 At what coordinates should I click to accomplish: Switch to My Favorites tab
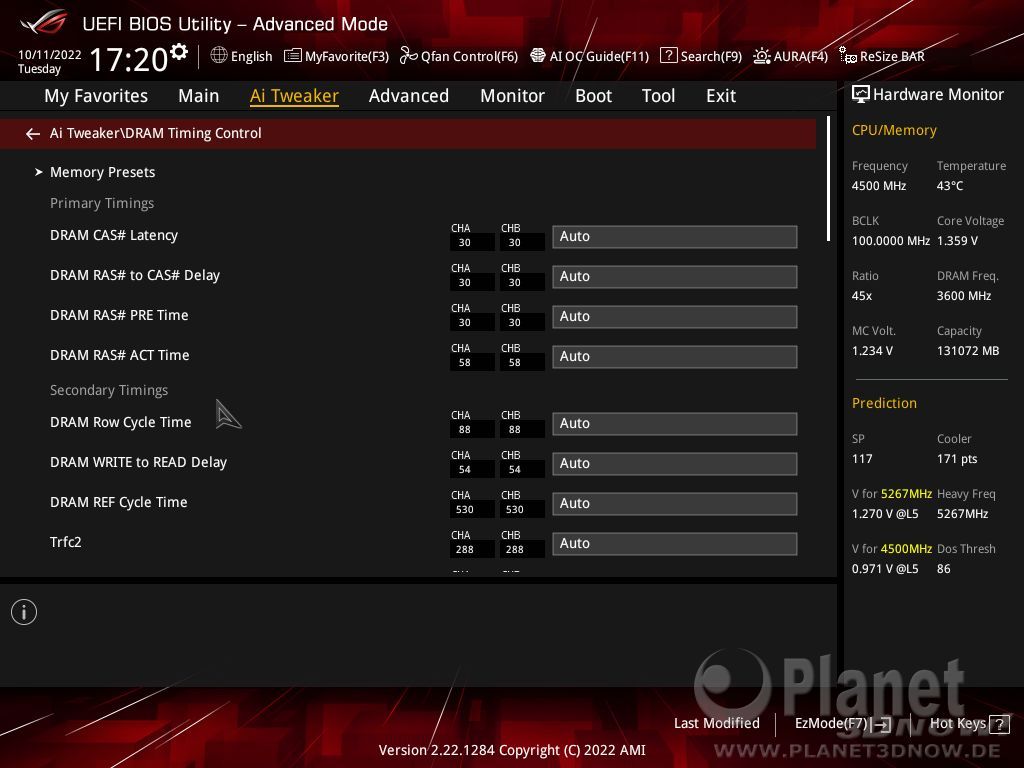click(96, 96)
